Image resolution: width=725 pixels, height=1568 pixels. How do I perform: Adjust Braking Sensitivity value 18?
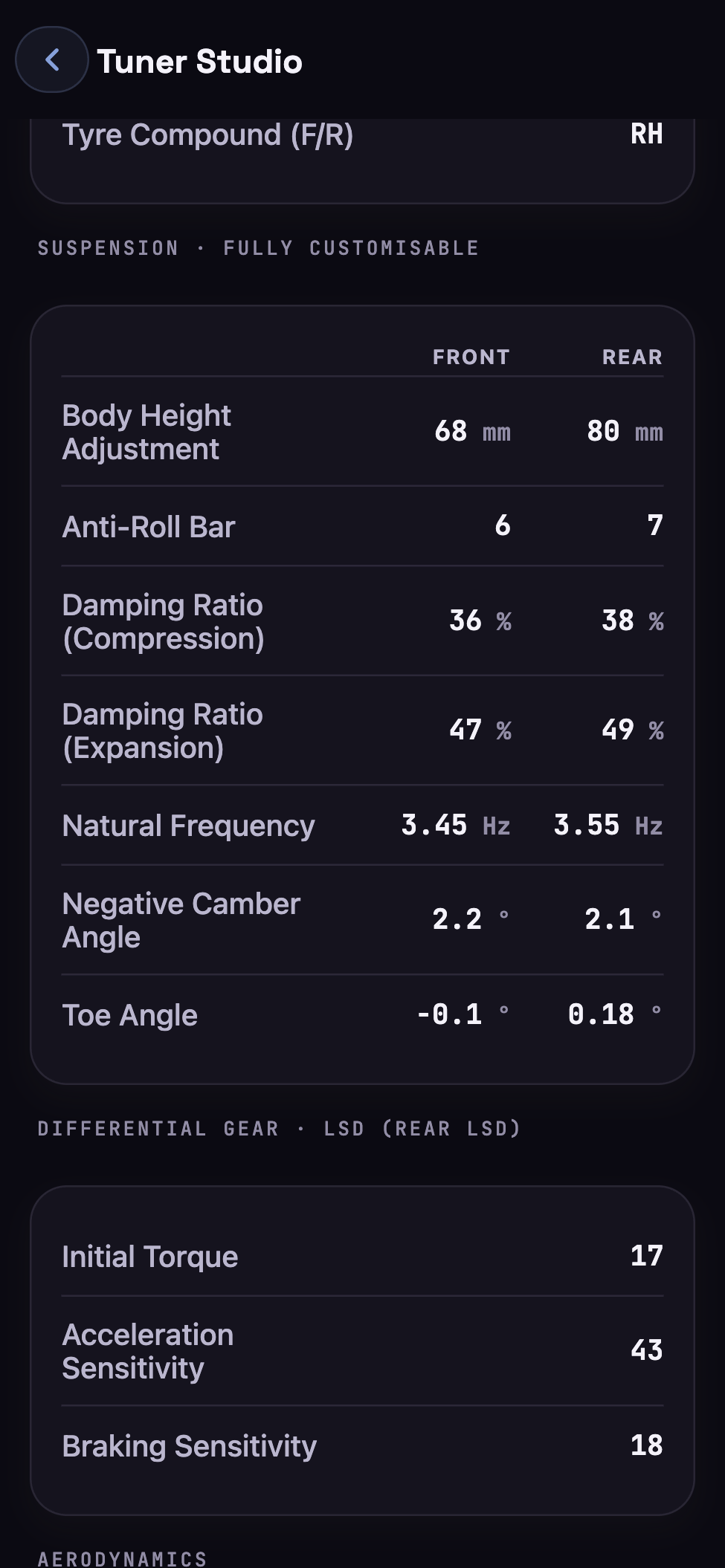(x=646, y=1446)
